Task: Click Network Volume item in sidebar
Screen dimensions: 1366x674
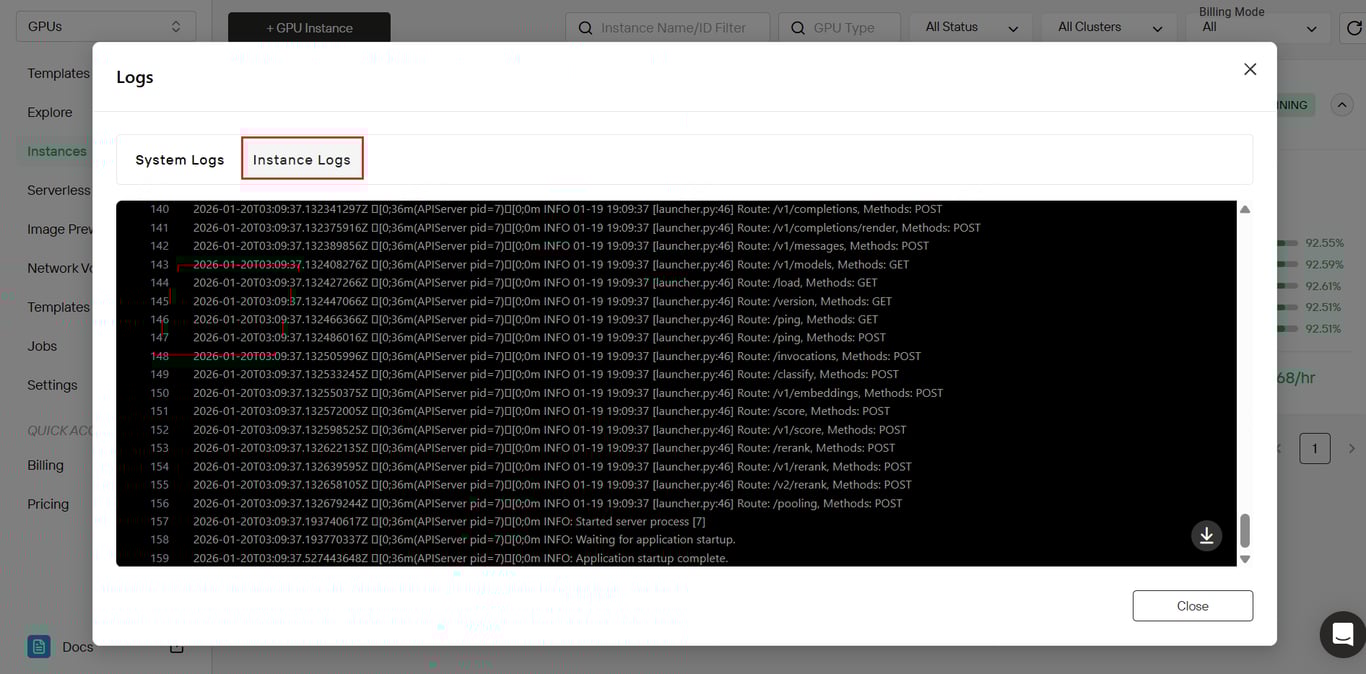Action: click(60, 268)
